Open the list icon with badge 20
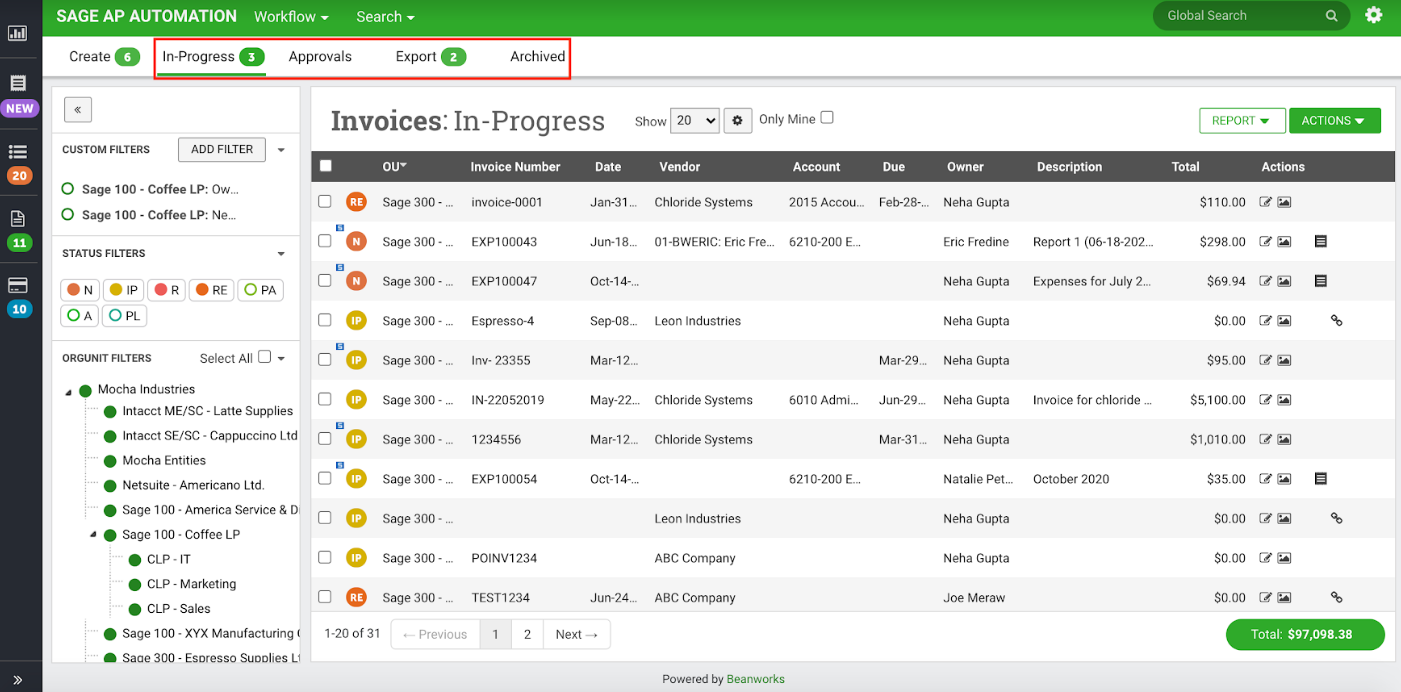Image resolution: width=1401 pixels, height=692 pixels. pyautogui.click(x=18, y=152)
